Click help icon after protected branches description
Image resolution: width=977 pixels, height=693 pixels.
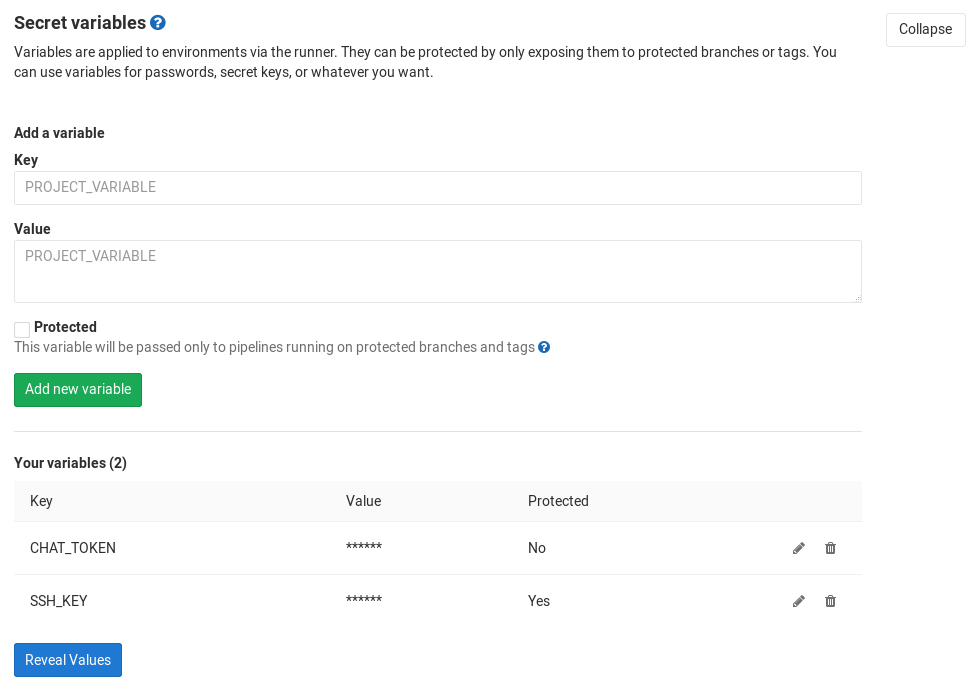544,347
